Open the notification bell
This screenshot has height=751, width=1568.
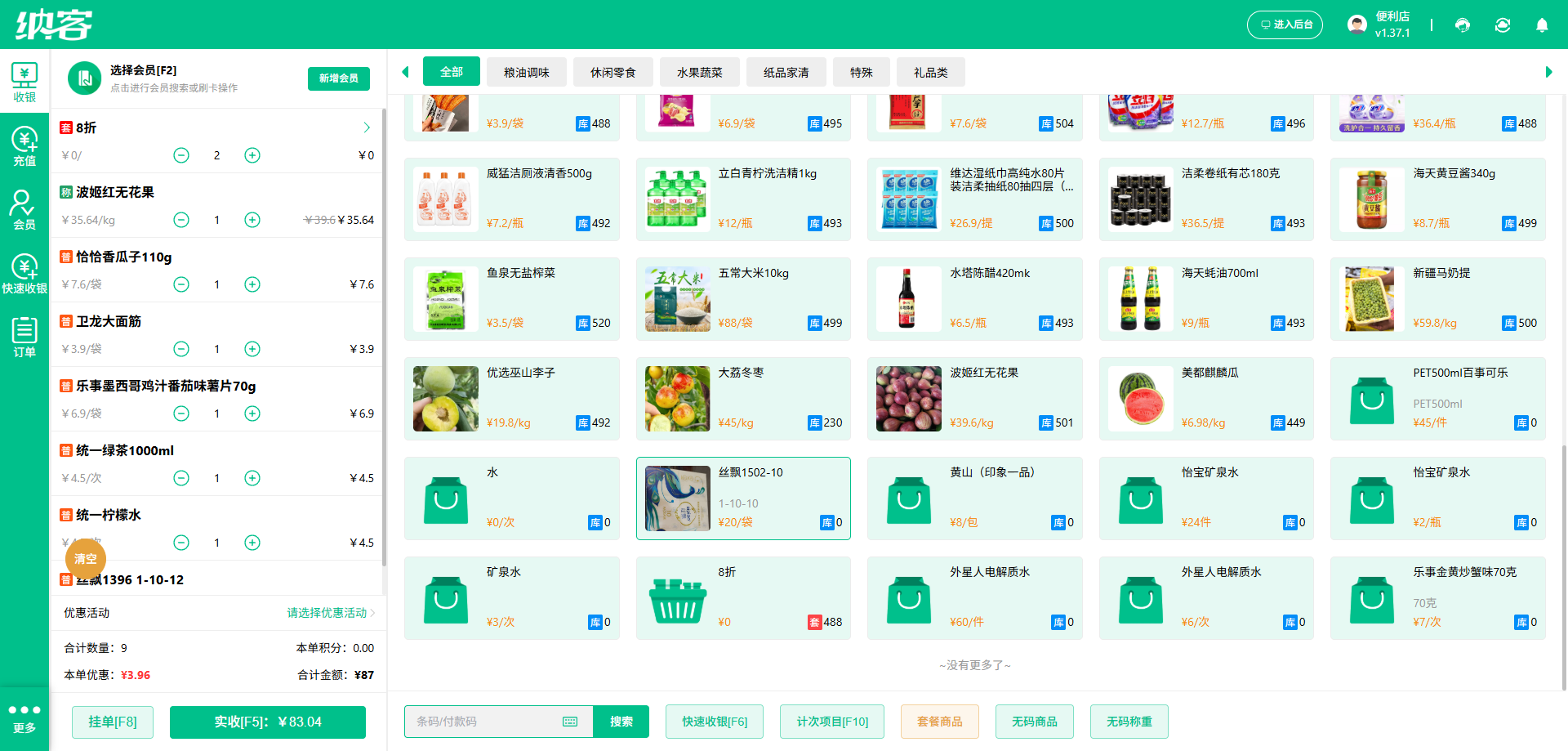[1542, 25]
